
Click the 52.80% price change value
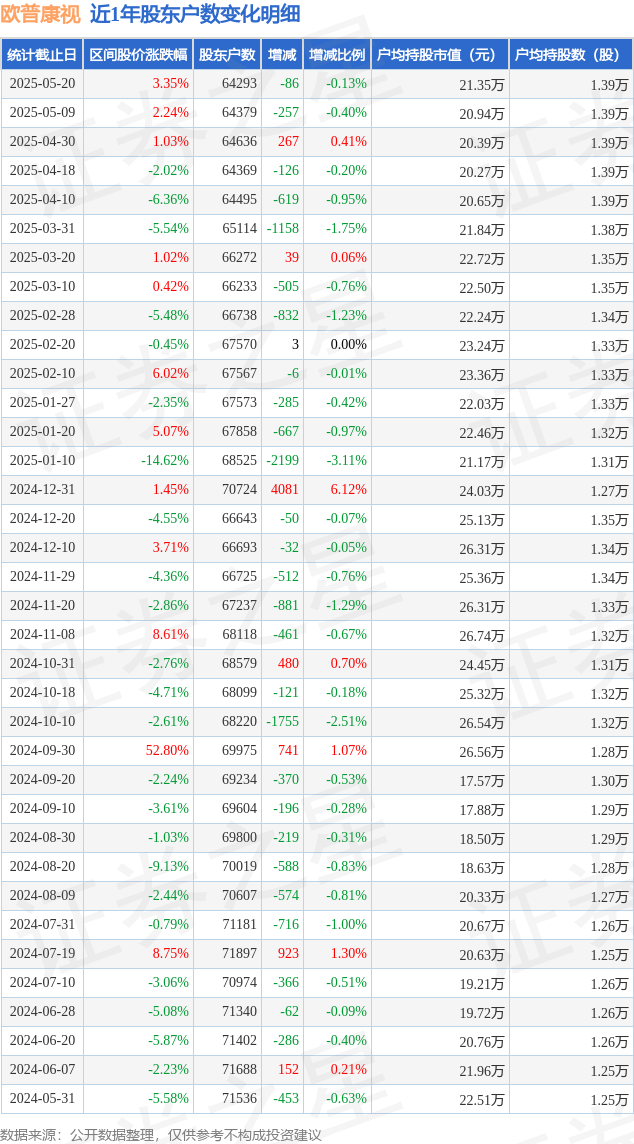168,751
